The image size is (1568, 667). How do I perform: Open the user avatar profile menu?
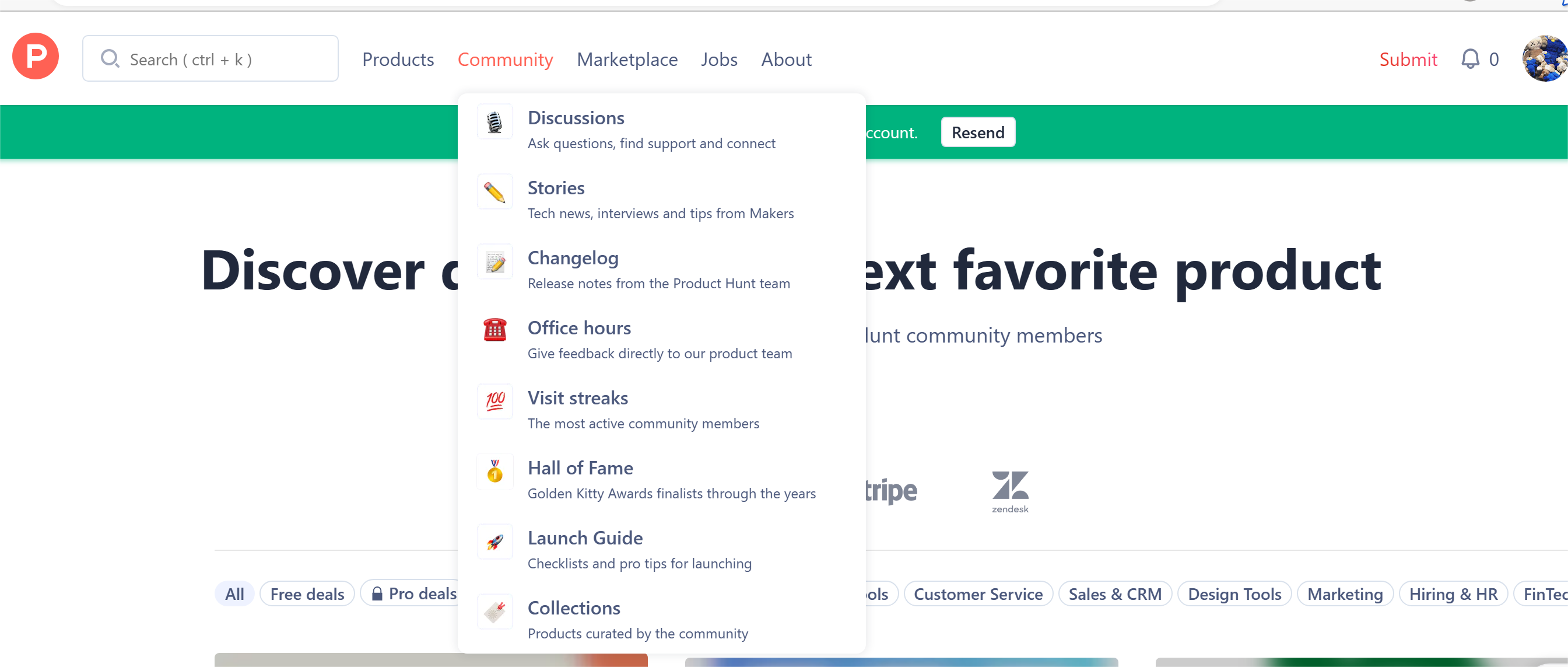1544,59
